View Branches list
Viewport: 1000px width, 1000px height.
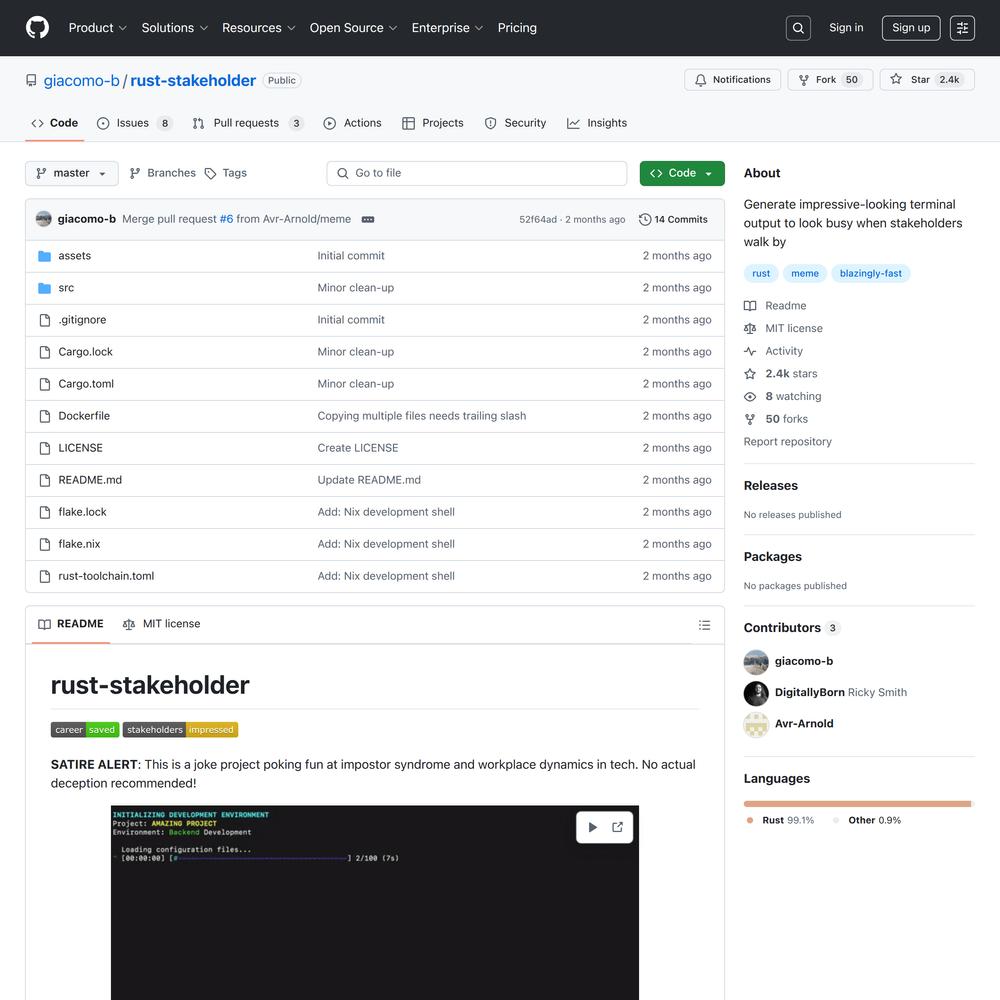tap(162, 173)
